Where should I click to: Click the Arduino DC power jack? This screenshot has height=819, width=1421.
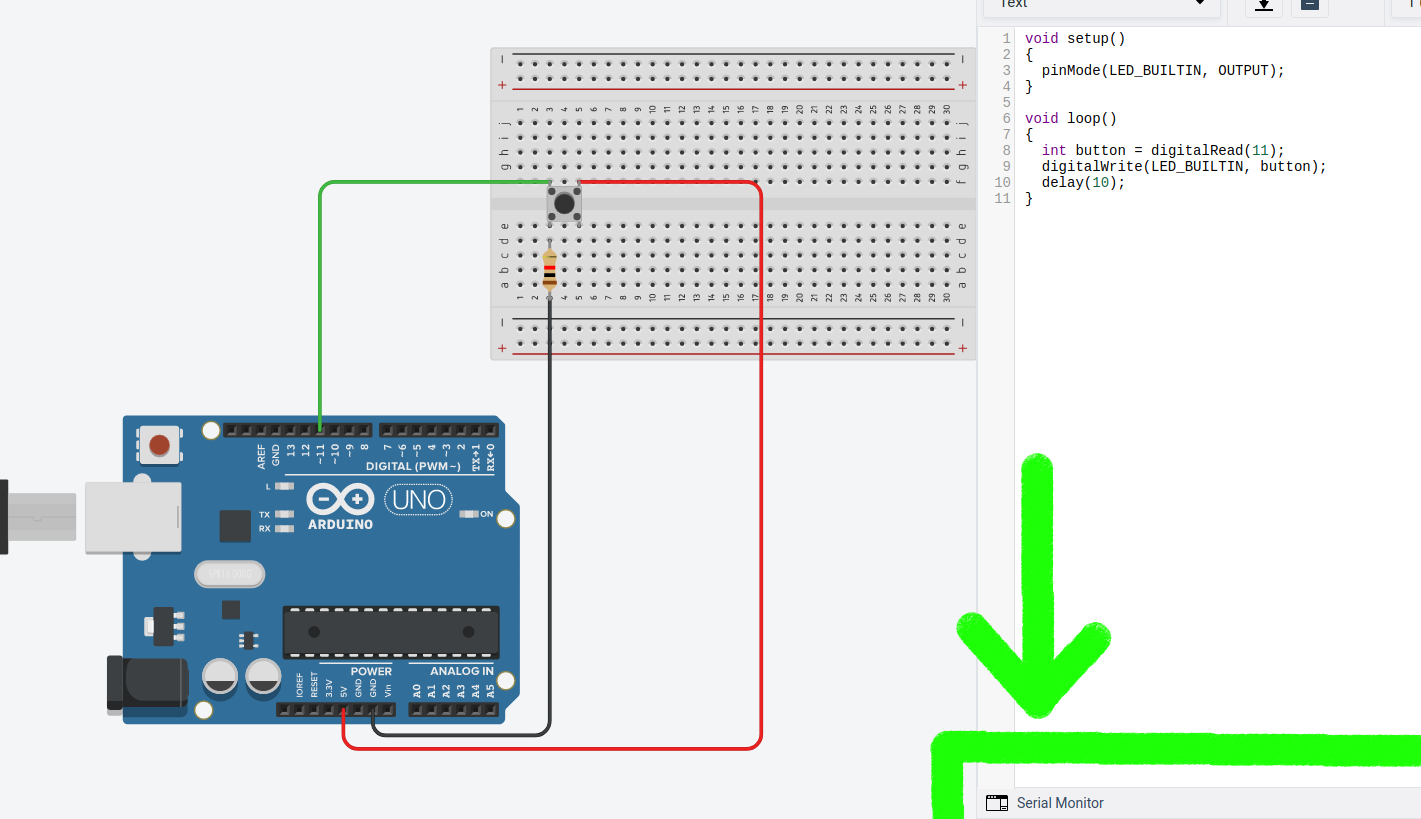[x=147, y=684]
